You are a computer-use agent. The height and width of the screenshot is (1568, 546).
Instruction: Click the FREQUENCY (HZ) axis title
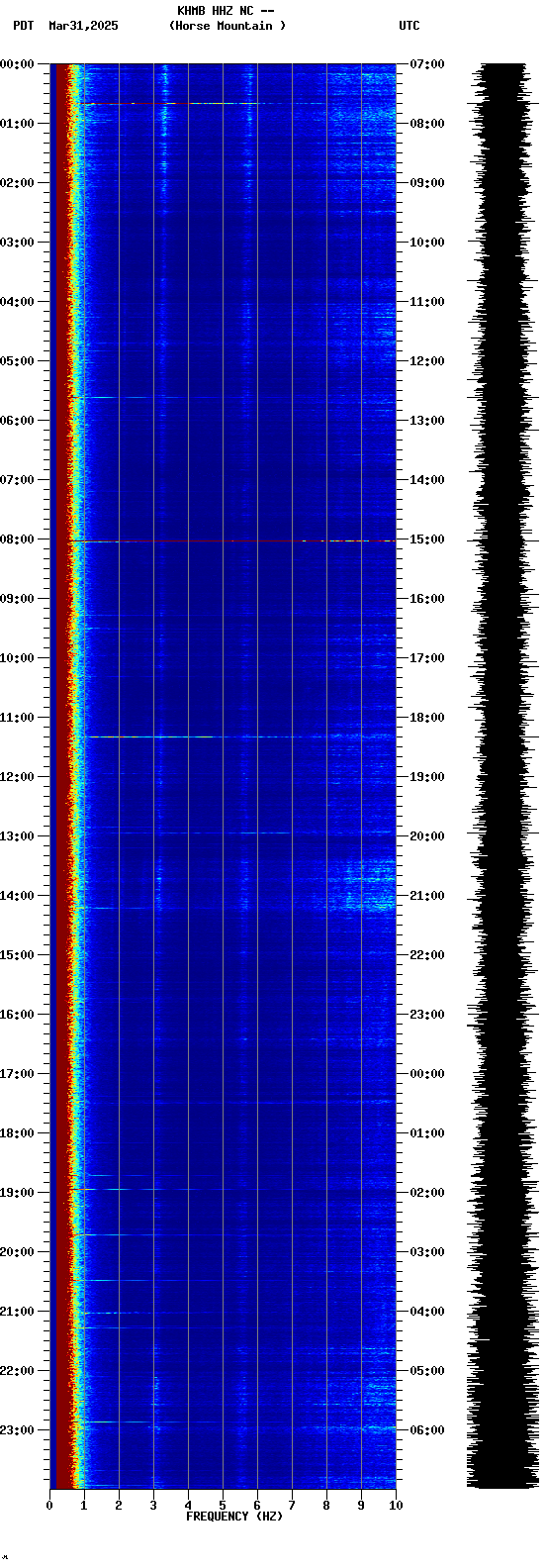point(234,1517)
